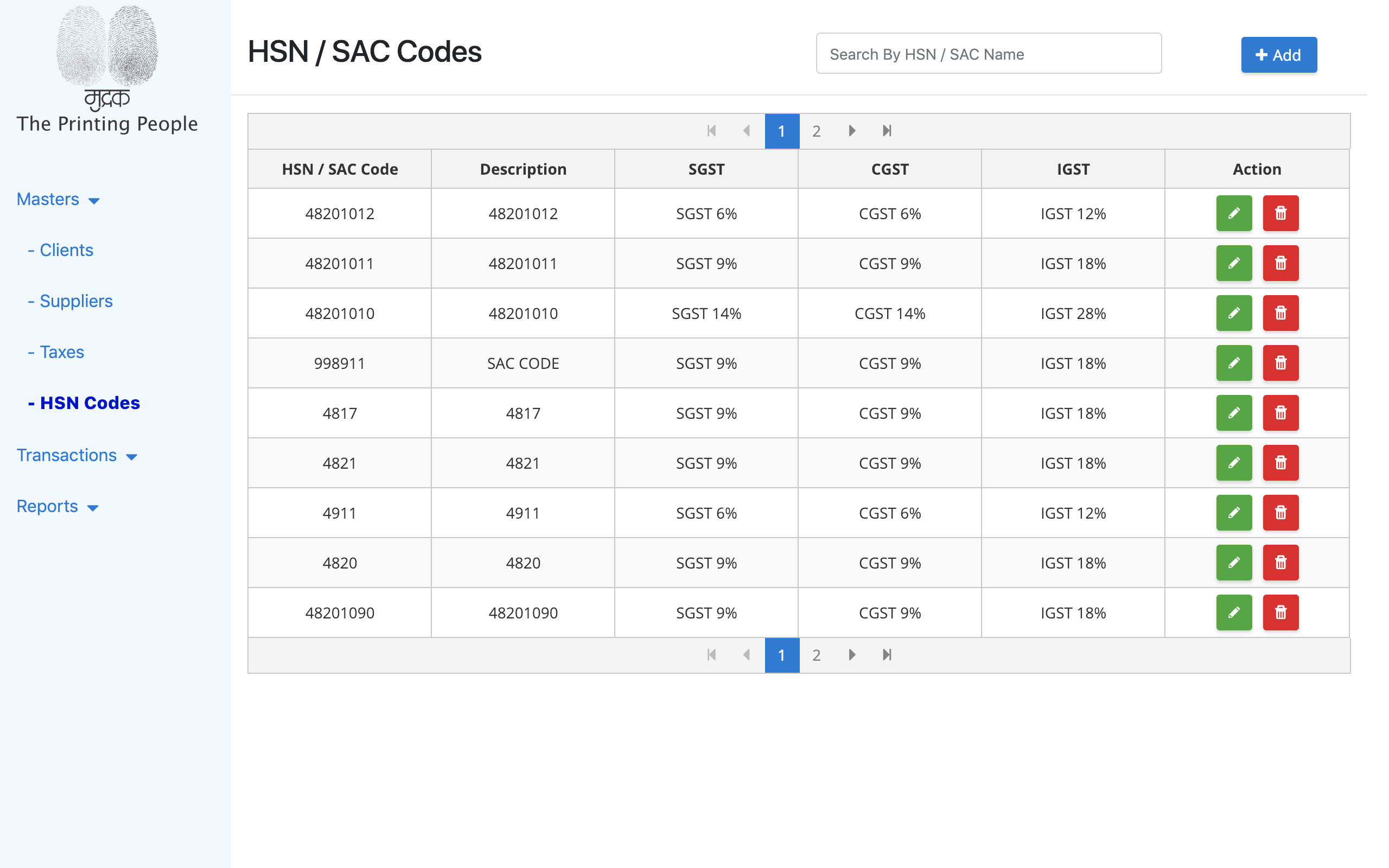This screenshot has height=868, width=1389.
Task: Delete the 998911 SAC code row
Action: [x=1280, y=363]
